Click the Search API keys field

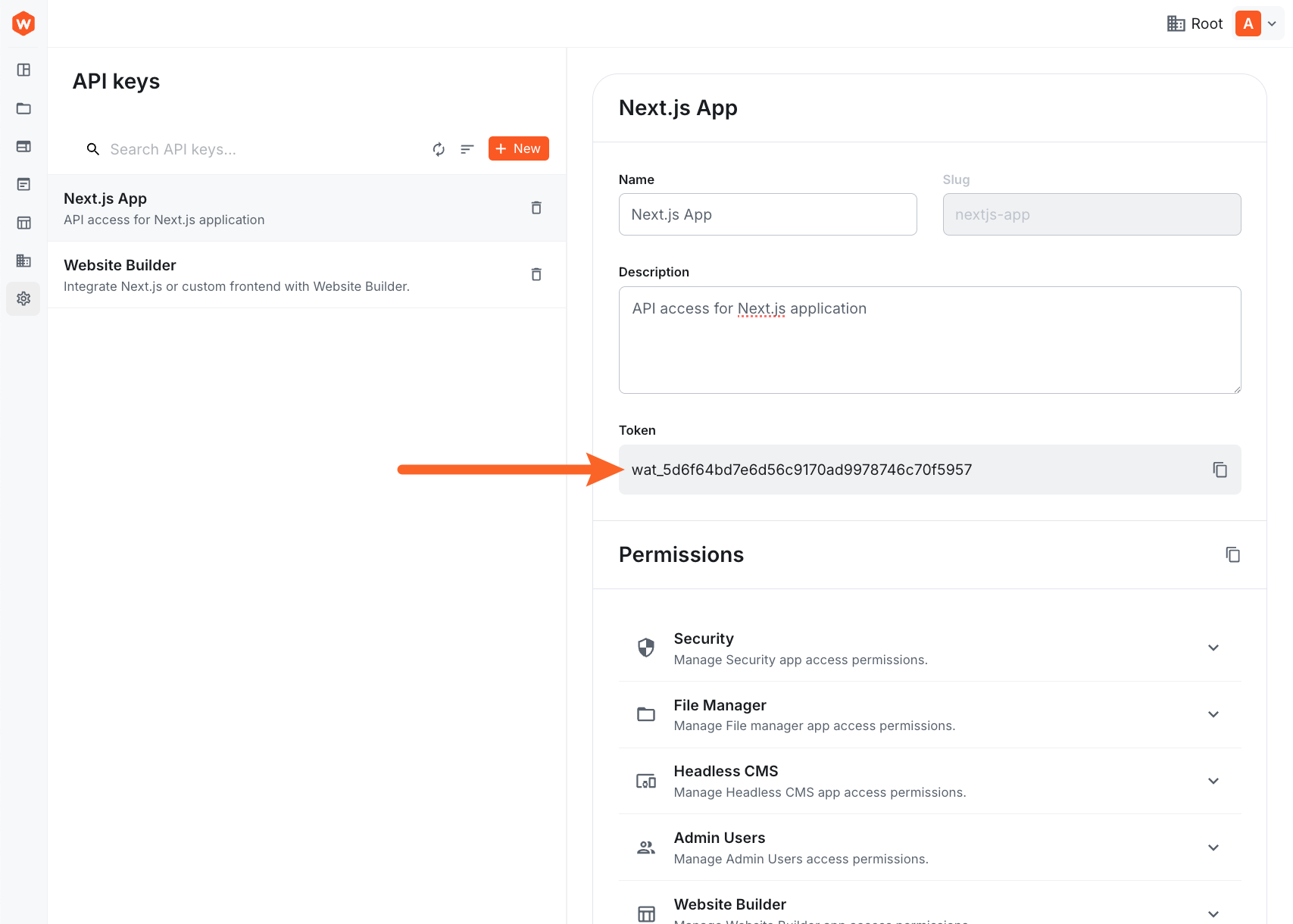point(227,149)
